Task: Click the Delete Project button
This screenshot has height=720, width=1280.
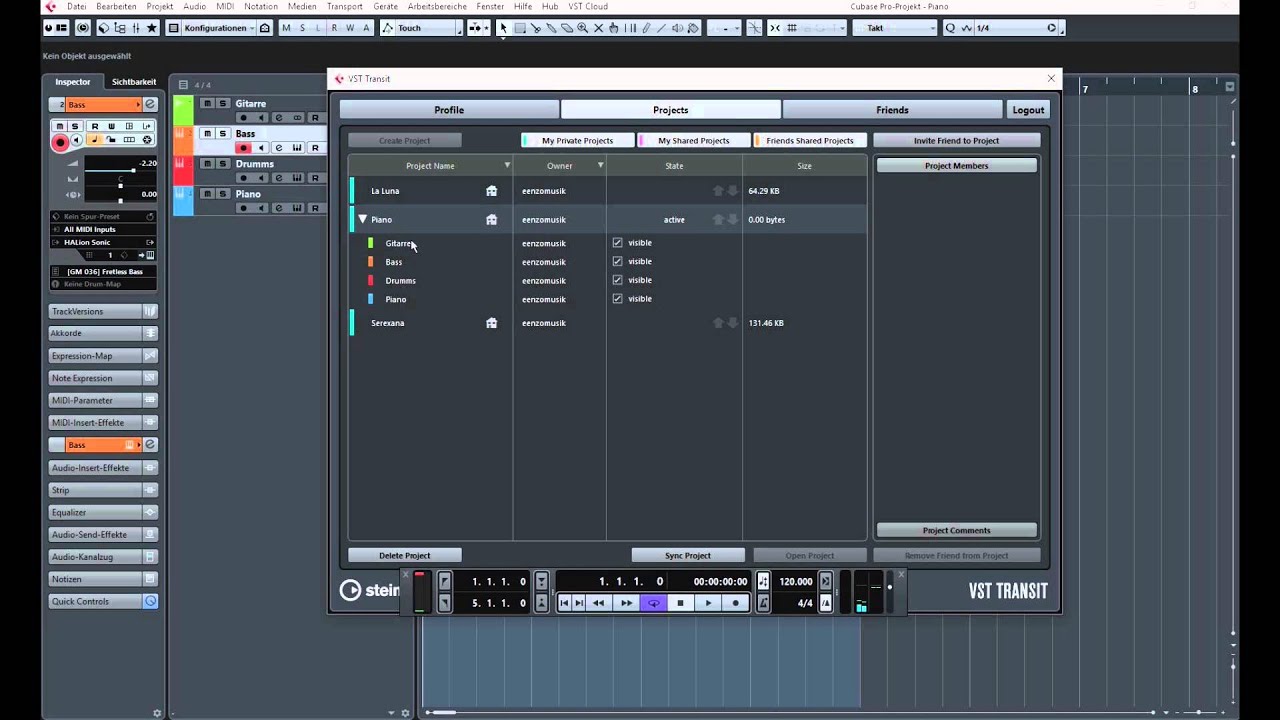Action: (x=405, y=555)
